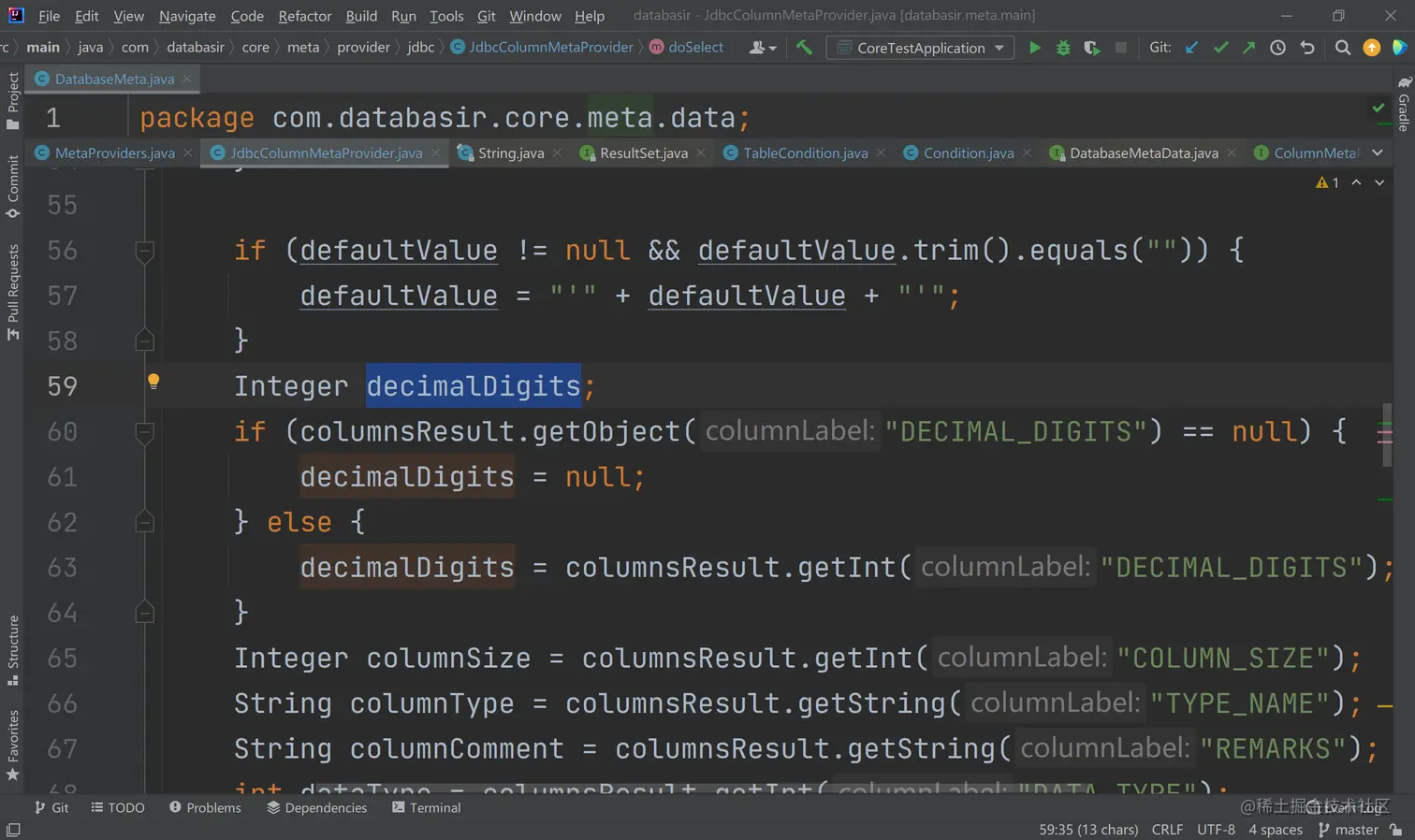Image resolution: width=1415 pixels, height=840 pixels.
Task: Open Search Everywhere with the magnifier icon
Action: (1342, 47)
